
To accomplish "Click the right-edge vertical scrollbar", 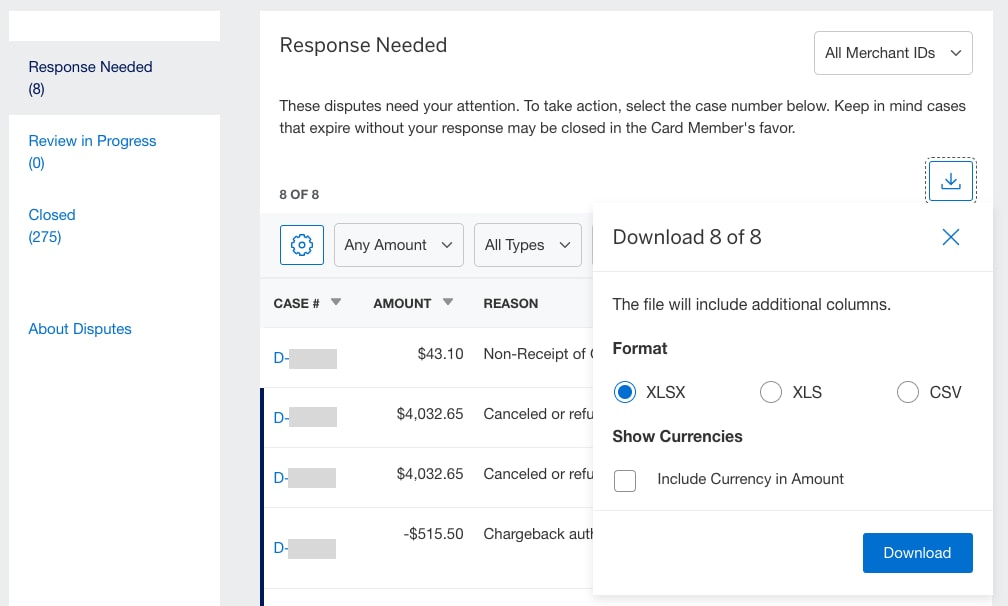I will [x=1002, y=300].
